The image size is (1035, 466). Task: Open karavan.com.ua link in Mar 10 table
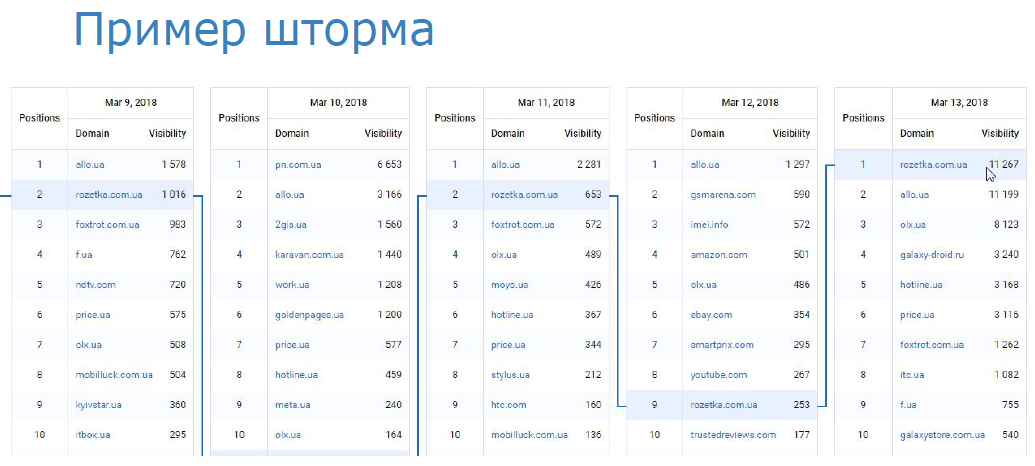310,255
